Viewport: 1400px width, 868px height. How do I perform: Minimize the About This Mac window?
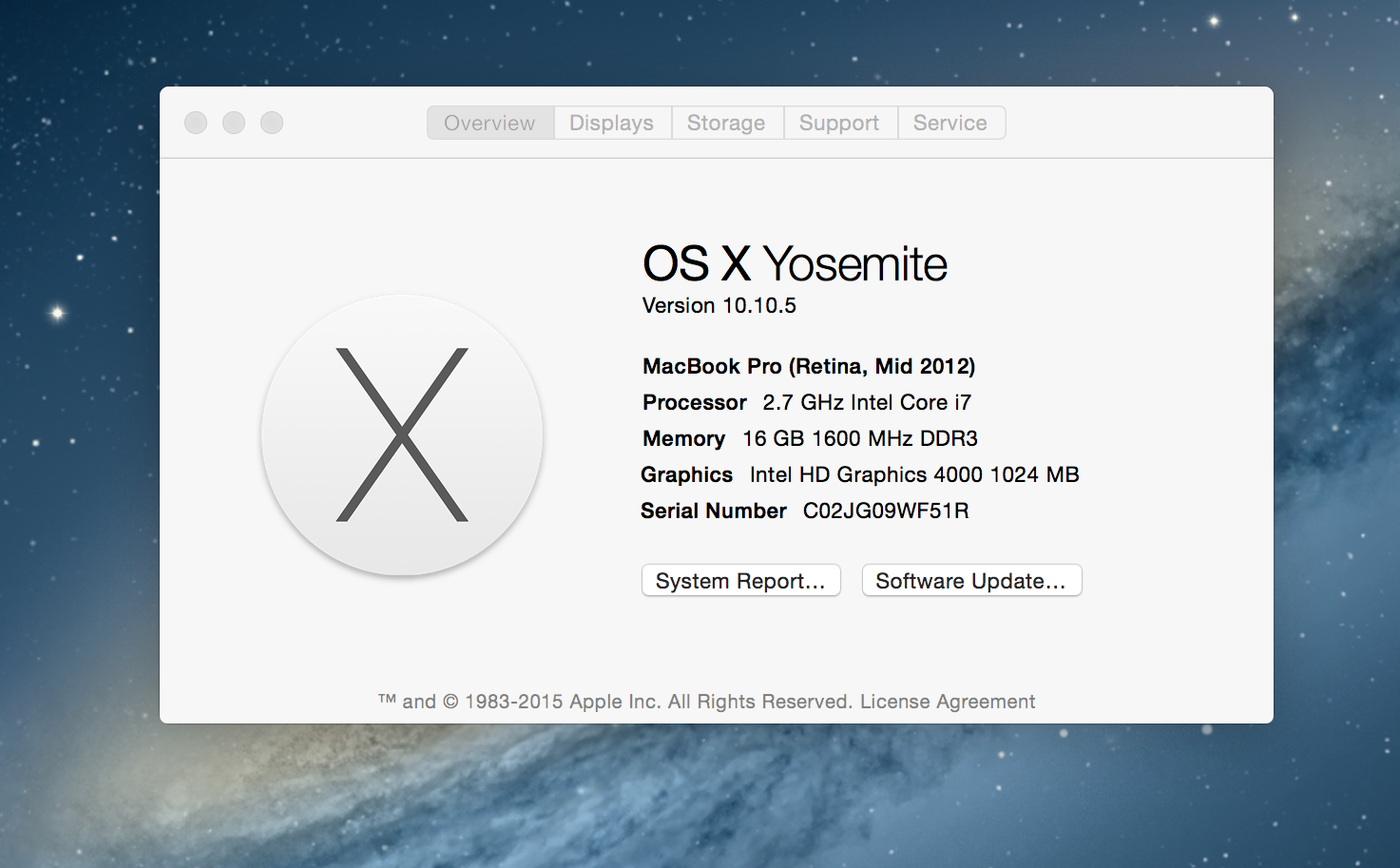(x=234, y=123)
